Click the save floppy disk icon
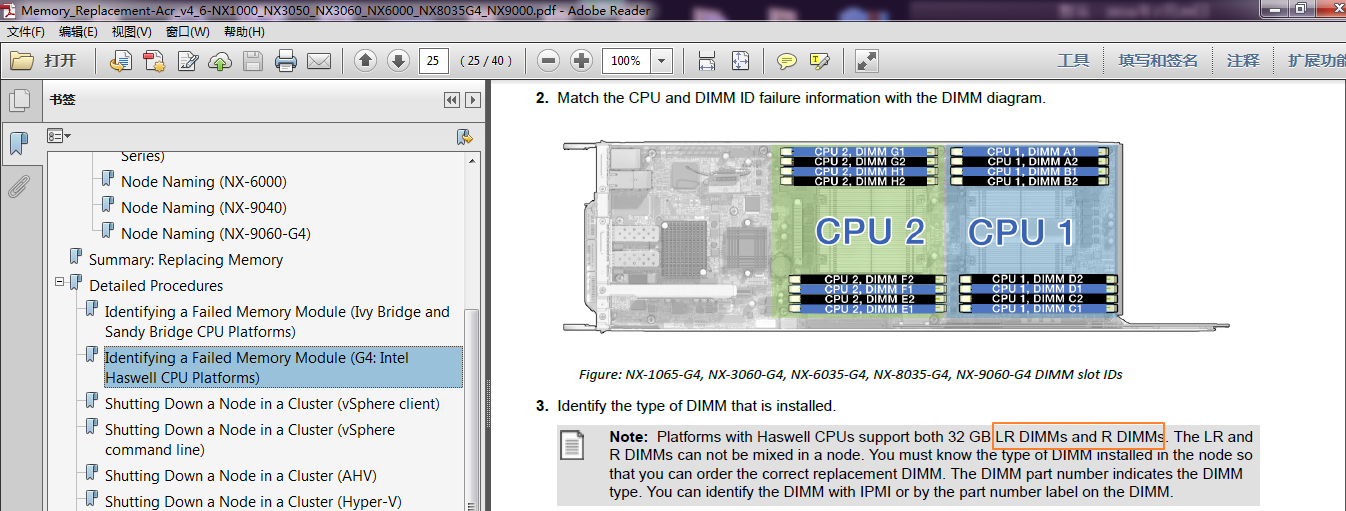Image resolution: width=1346 pixels, height=511 pixels. point(253,61)
